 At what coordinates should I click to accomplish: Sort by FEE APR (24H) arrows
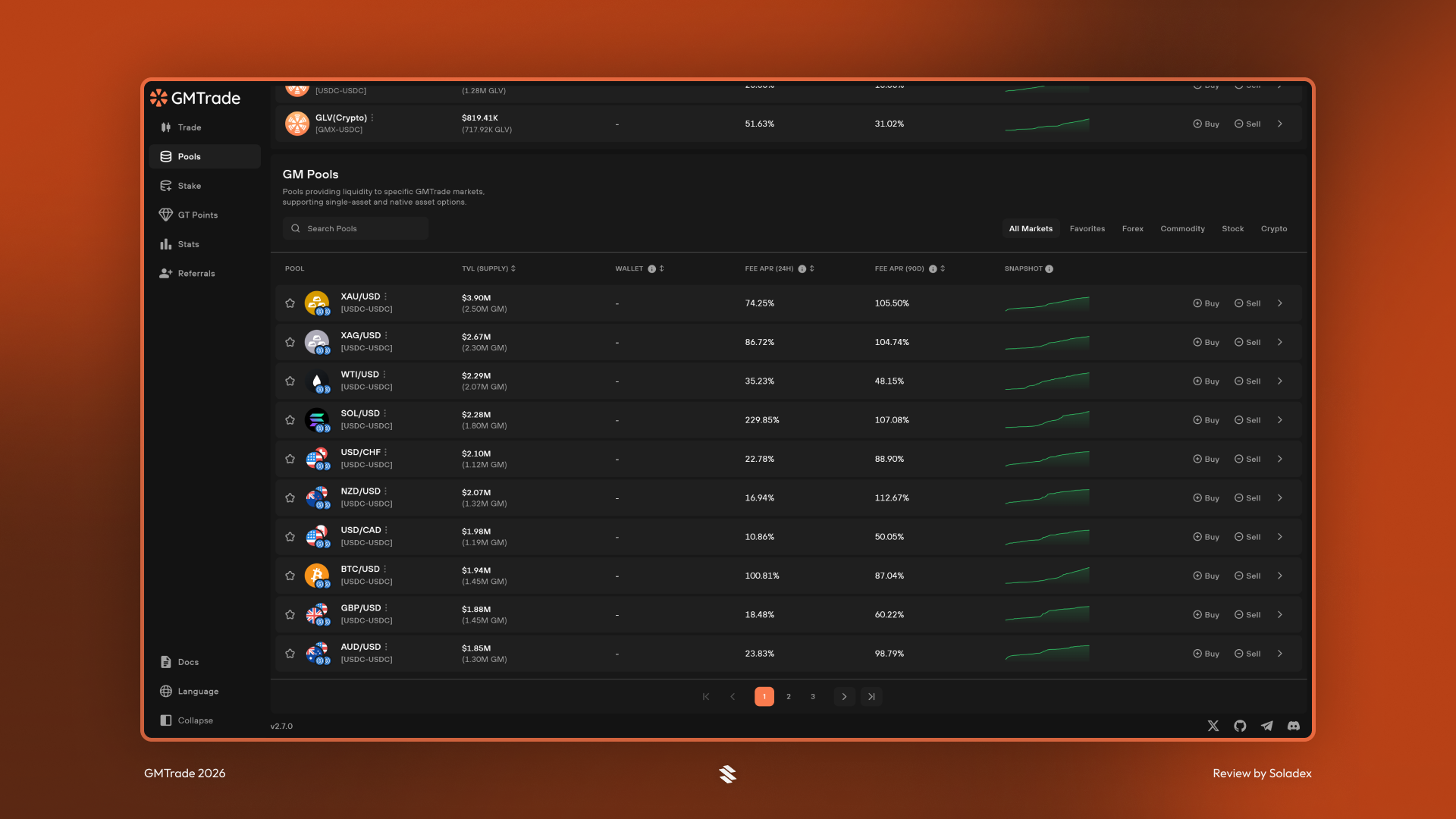811,268
